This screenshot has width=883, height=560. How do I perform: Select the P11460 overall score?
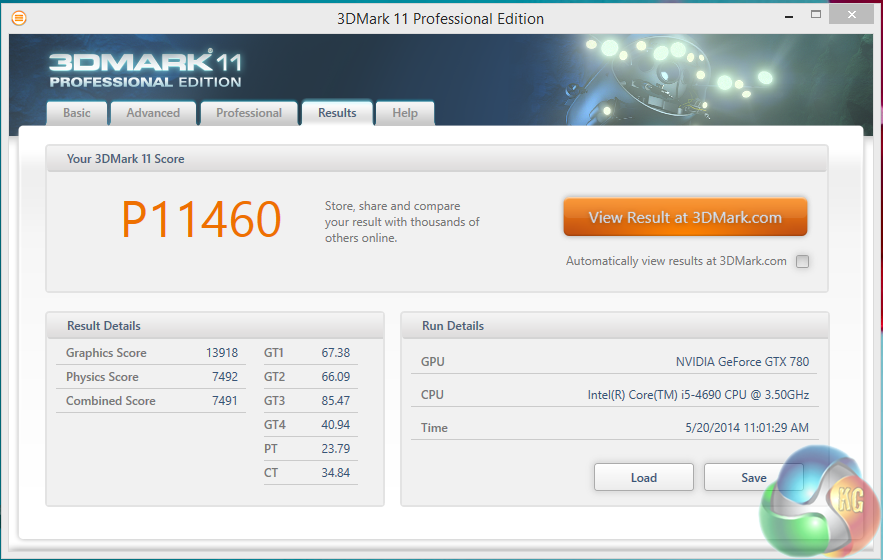[x=201, y=220]
